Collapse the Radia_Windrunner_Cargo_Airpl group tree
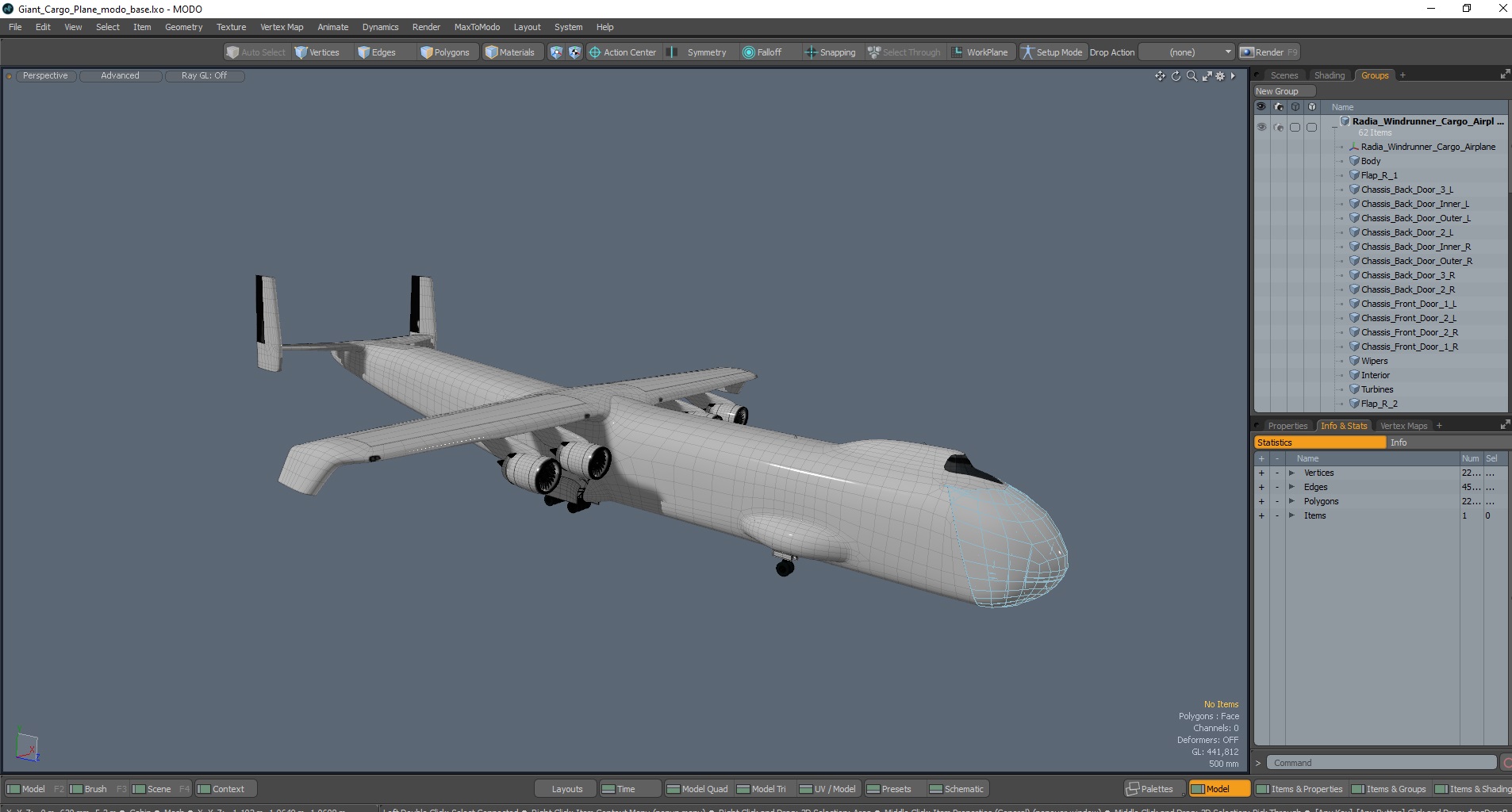This screenshot has height=812, width=1512. coord(1334,127)
